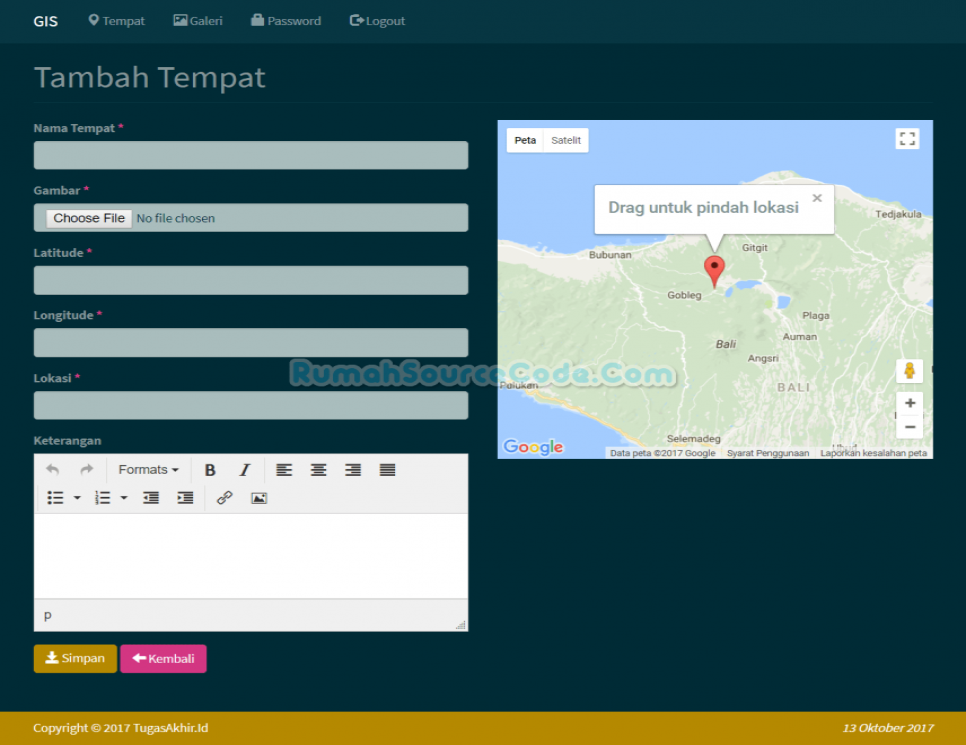Viewport: 966px width, 745px height.
Task: Switch the map to Satelit view
Action: tap(566, 140)
